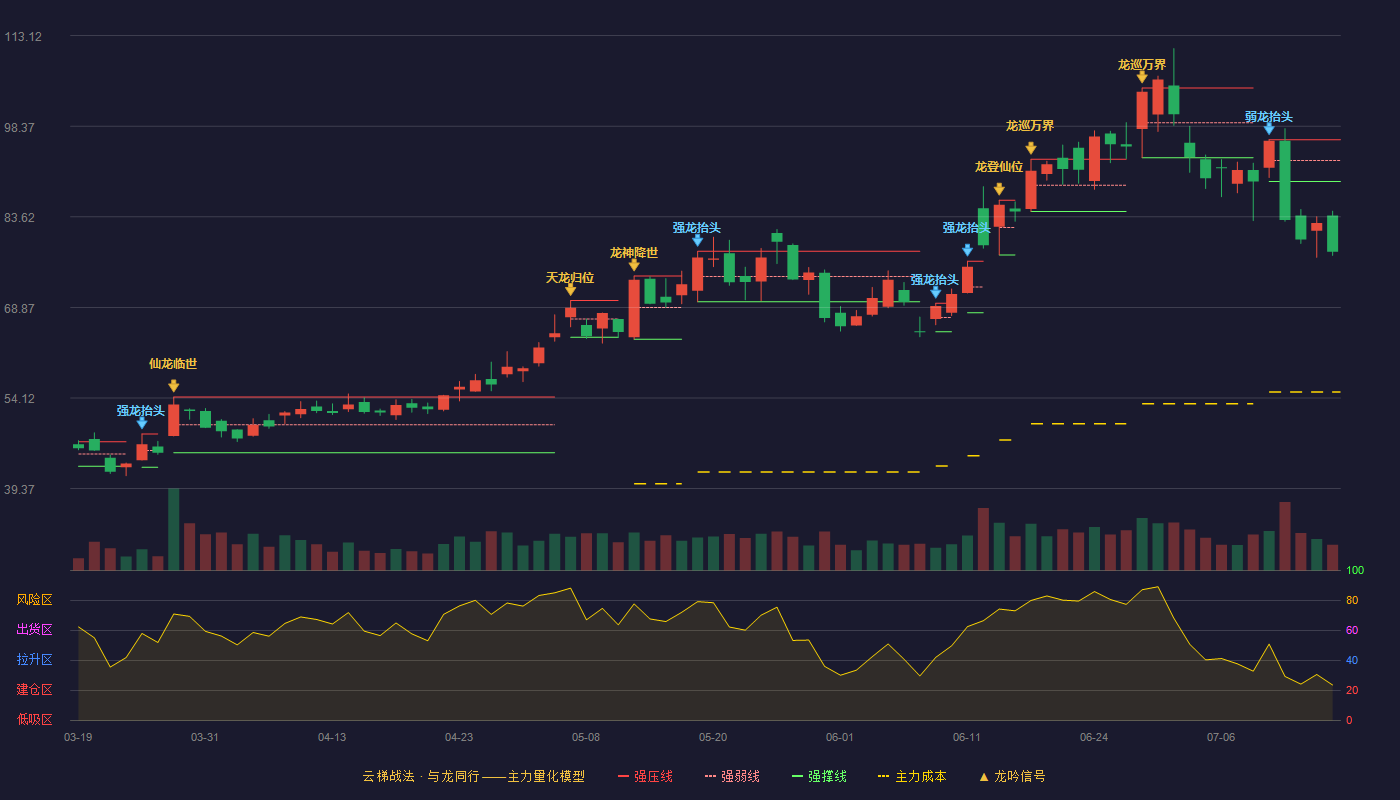Click the green 100 indicator scale value
Viewport: 1400px width, 800px height.
[x=1354, y=571]
